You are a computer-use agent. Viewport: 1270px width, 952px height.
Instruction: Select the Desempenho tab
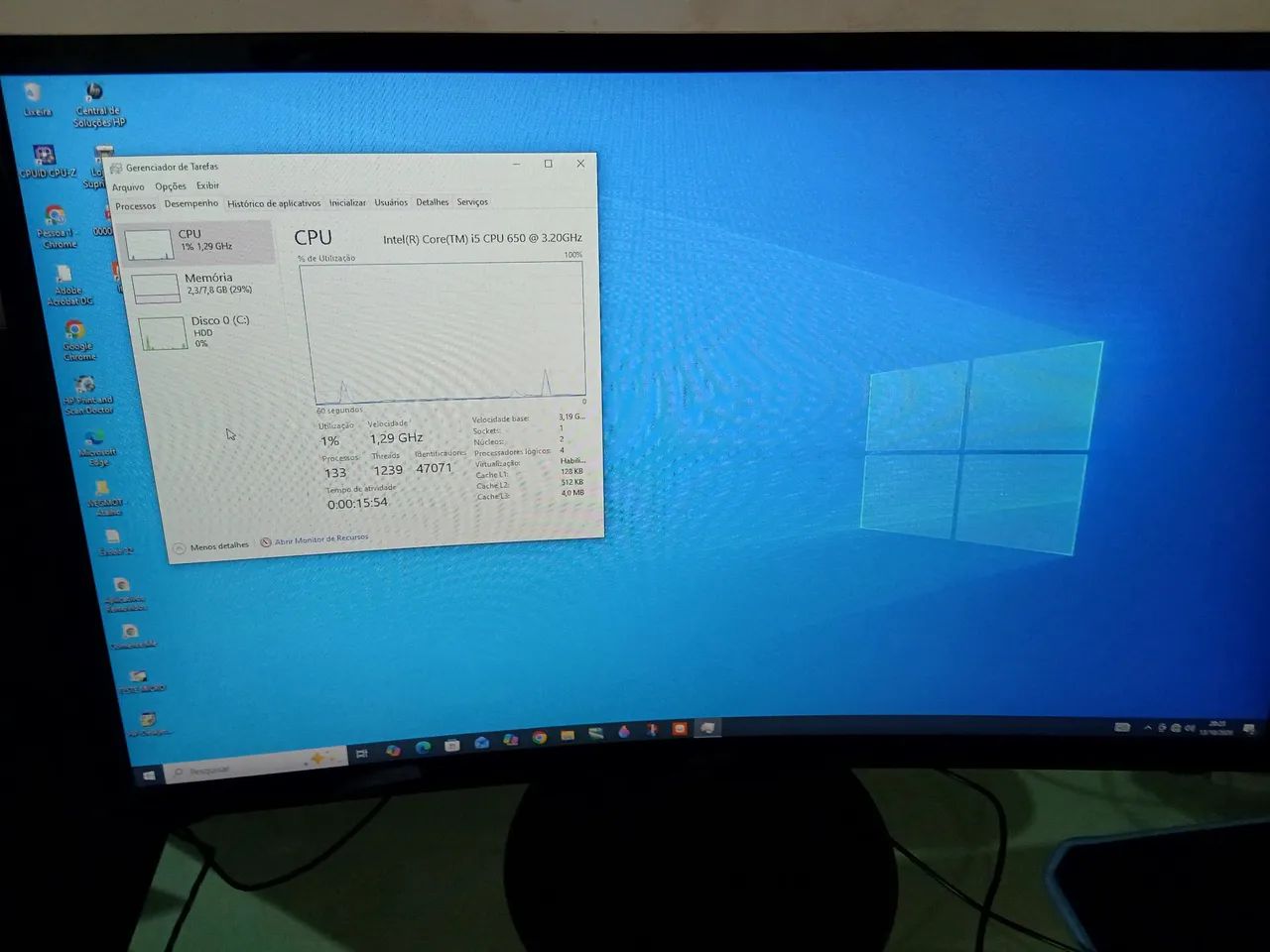tap(191, 204)
